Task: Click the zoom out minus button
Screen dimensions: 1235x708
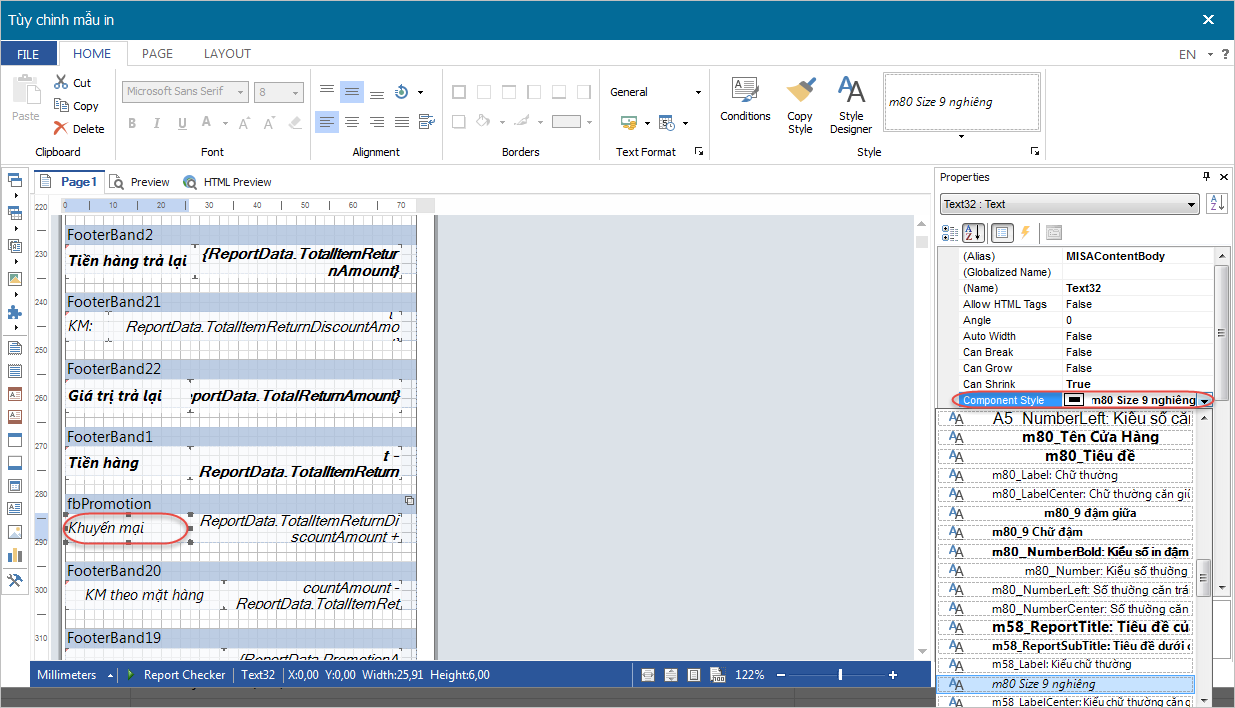Action: click(781, 675)
